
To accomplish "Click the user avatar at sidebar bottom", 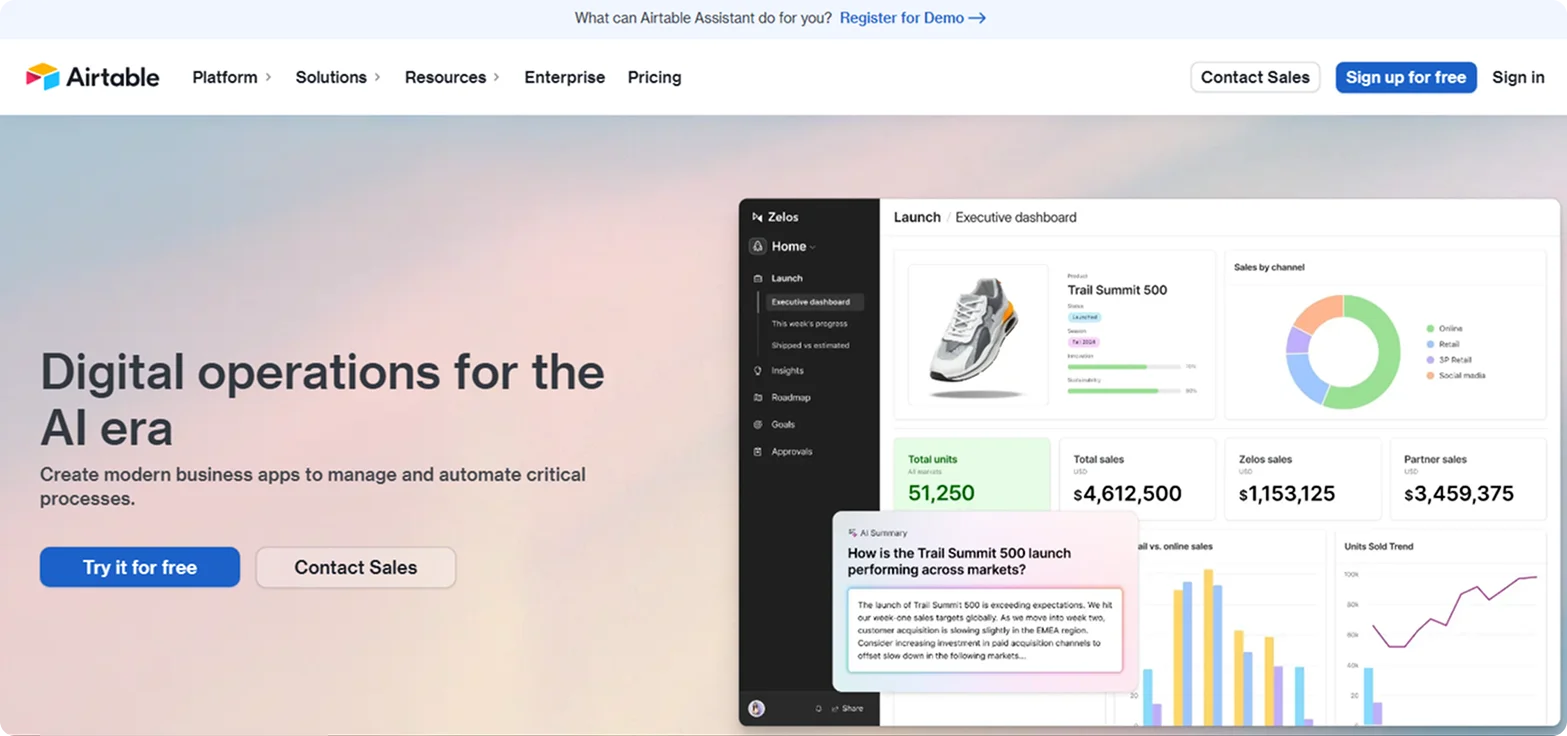I will pyautogui.click(x=757, y=708).
